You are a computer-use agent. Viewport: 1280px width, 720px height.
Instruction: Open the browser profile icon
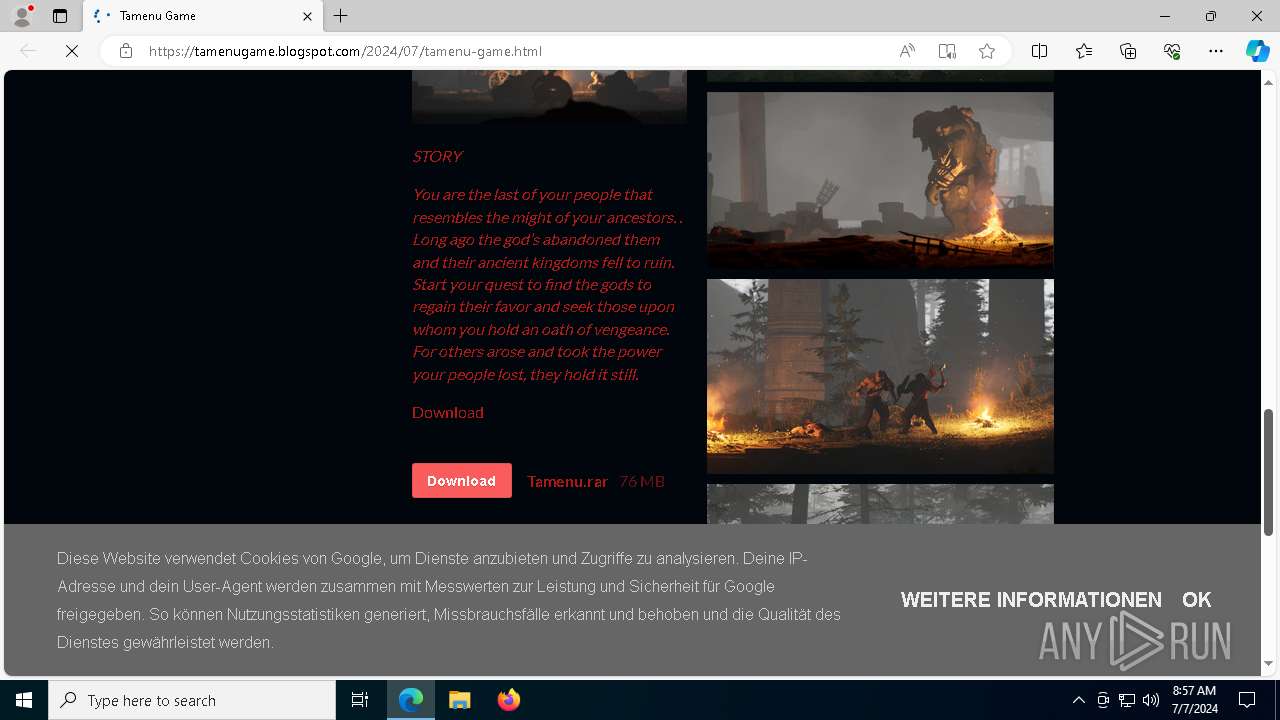[x=22, y=16]
